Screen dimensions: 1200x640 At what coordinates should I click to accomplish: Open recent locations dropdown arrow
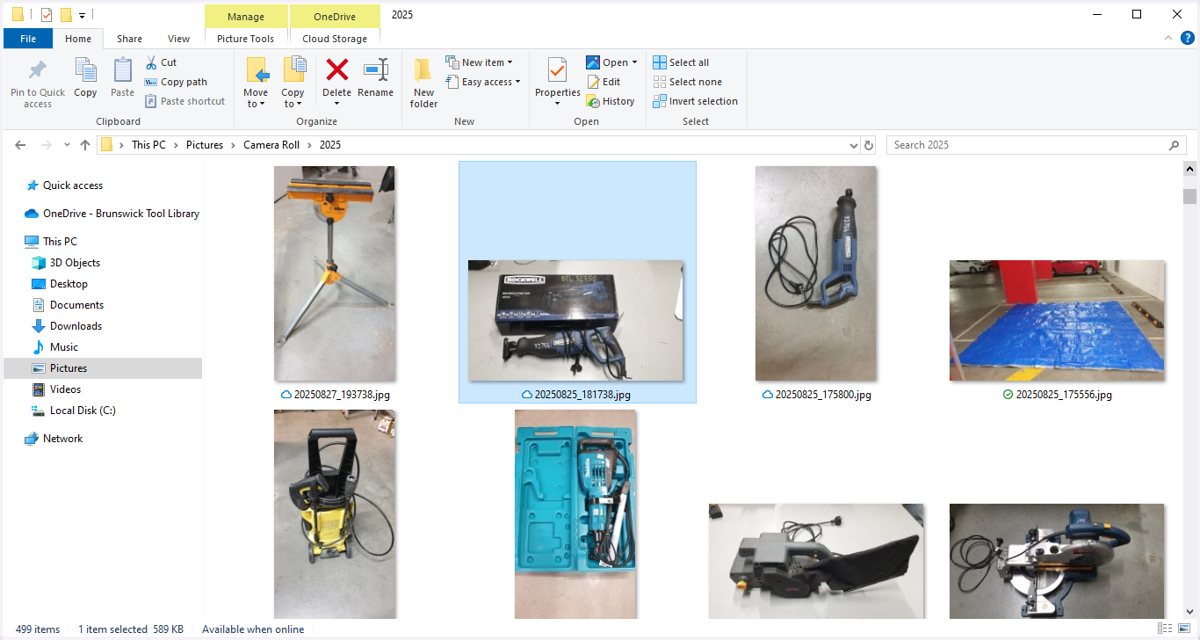click(x=68, y=145)
